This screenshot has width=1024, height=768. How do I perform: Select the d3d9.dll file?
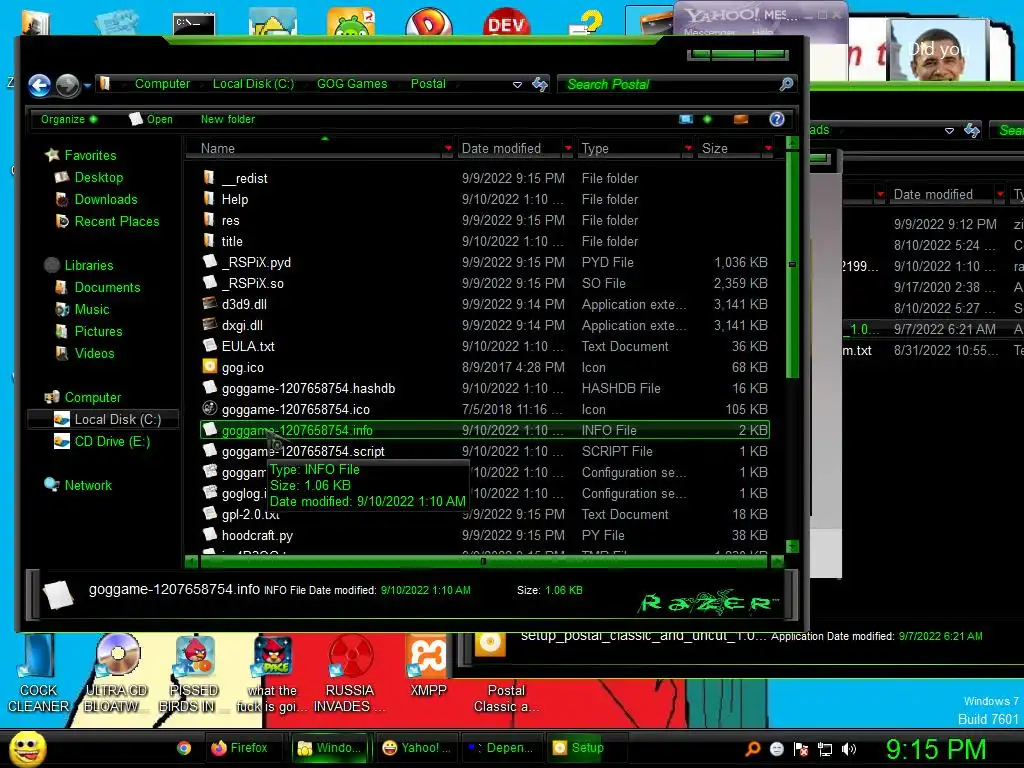click(x=484, y=304)
